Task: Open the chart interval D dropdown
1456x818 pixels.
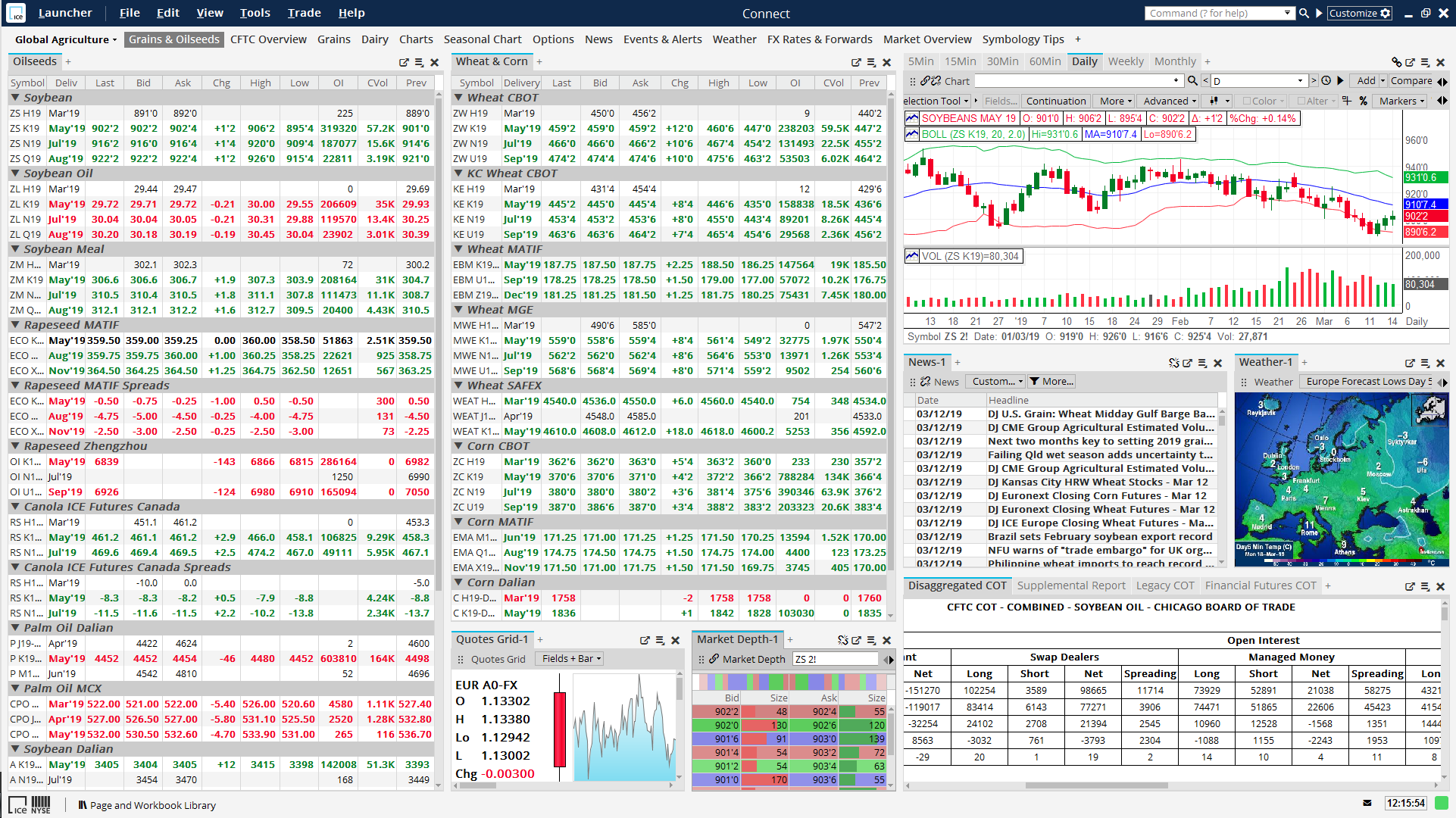Action: (x=1301, y=80)
